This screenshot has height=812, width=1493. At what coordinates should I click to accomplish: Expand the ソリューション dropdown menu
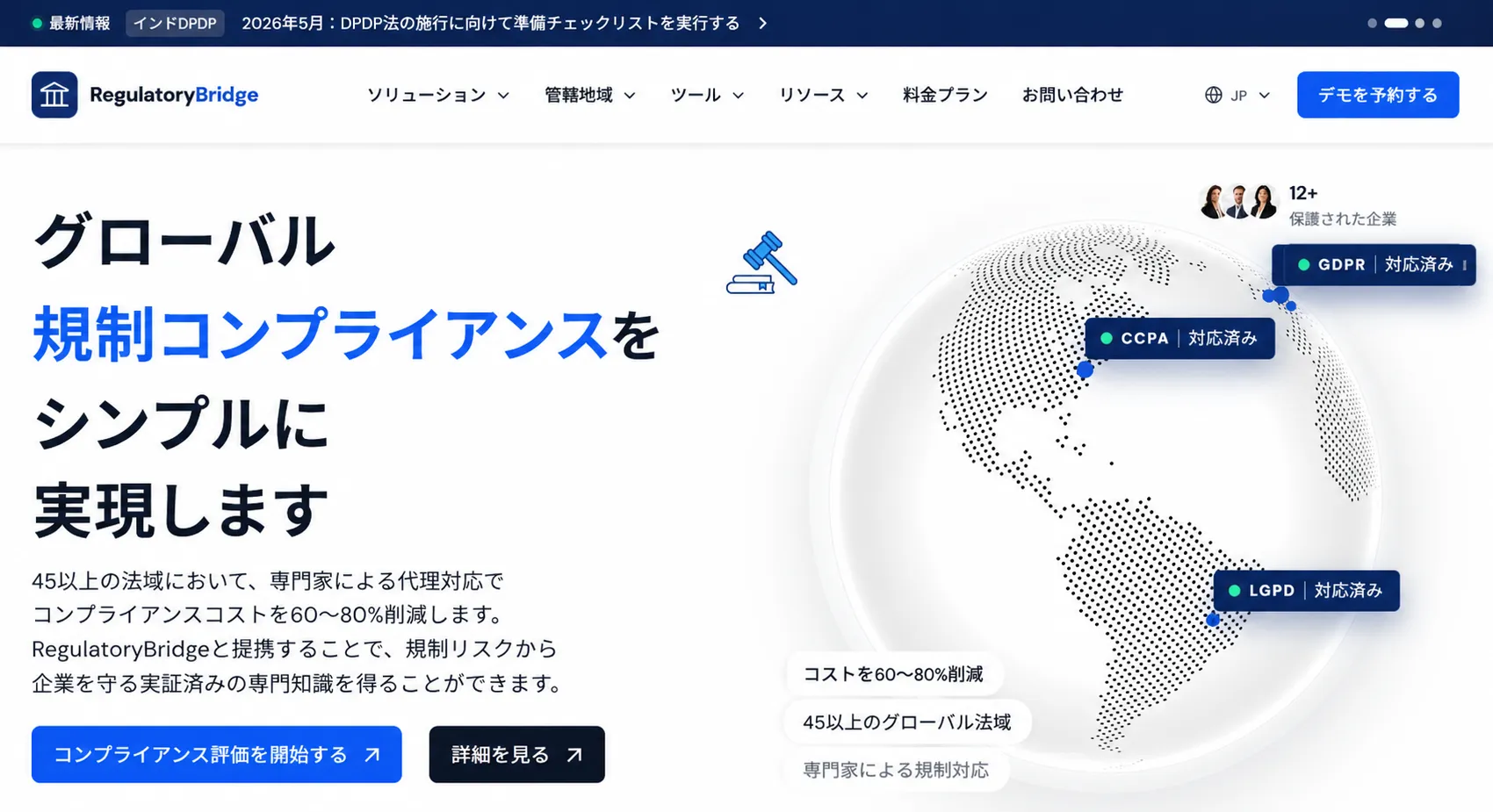pos(437,95)
